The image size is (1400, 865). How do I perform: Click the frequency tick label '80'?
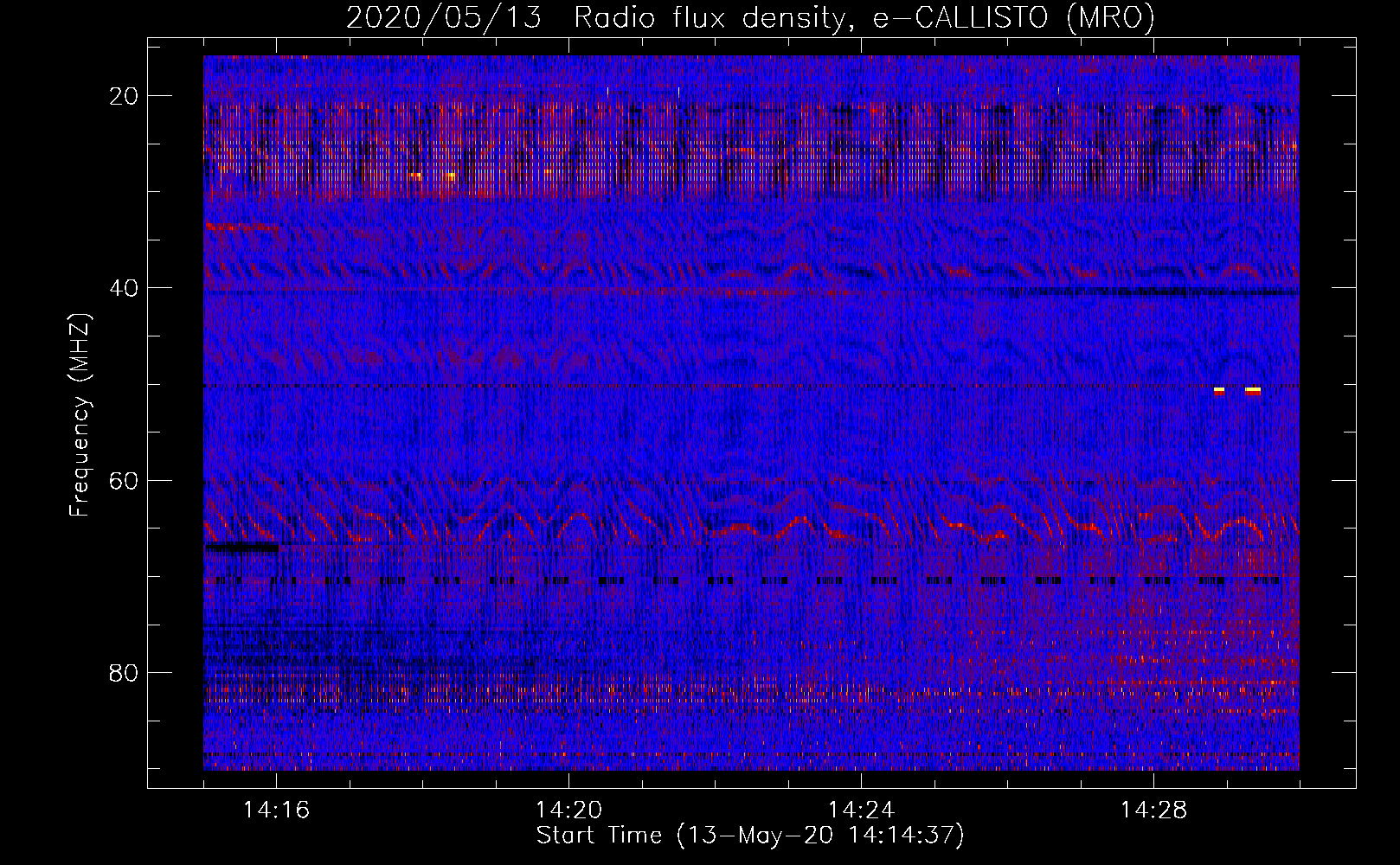tap(125, 672)
